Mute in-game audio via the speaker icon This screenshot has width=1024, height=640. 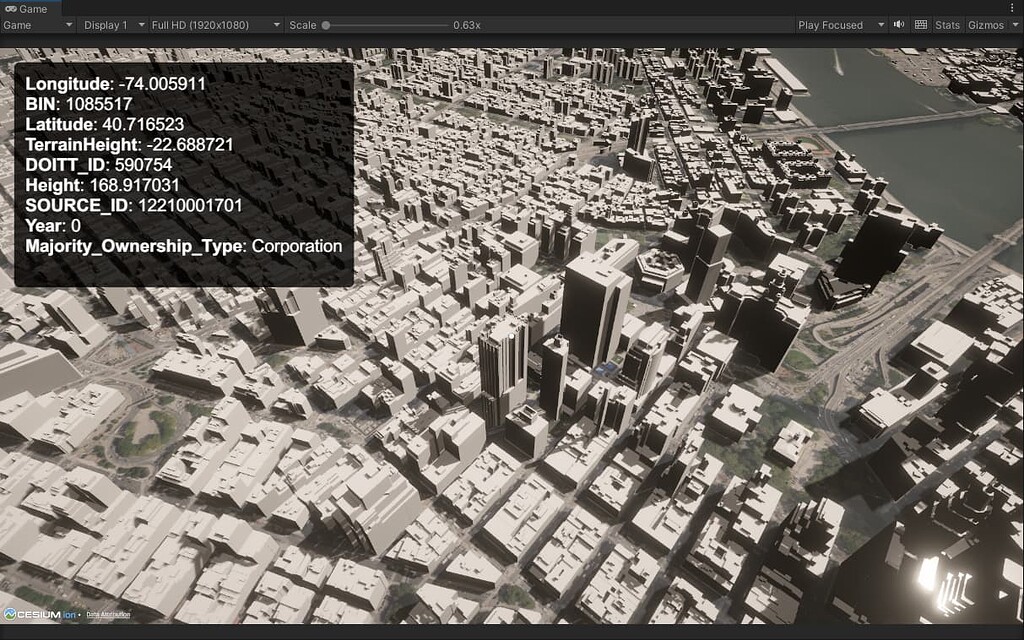tap(900, 25)
